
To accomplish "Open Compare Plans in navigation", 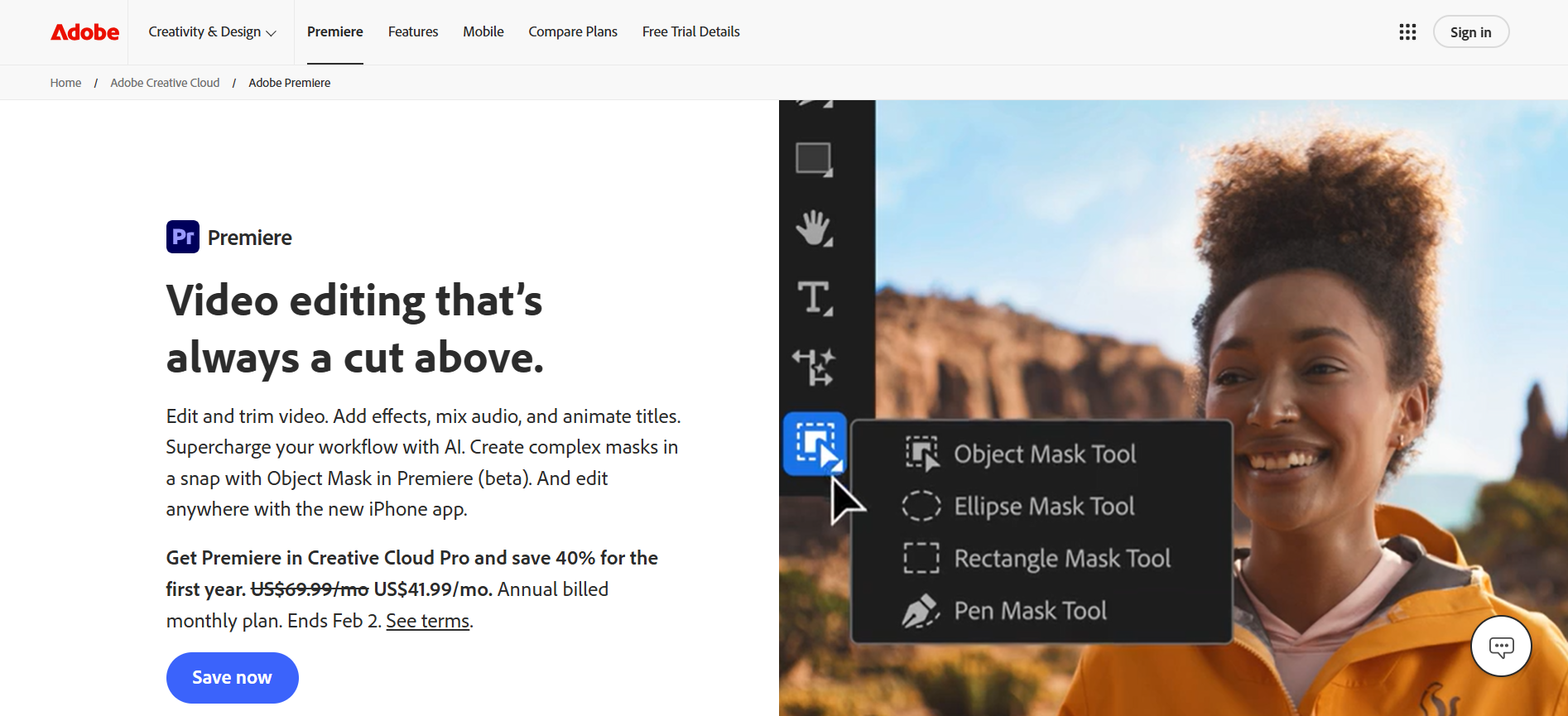I will [573, 32].
